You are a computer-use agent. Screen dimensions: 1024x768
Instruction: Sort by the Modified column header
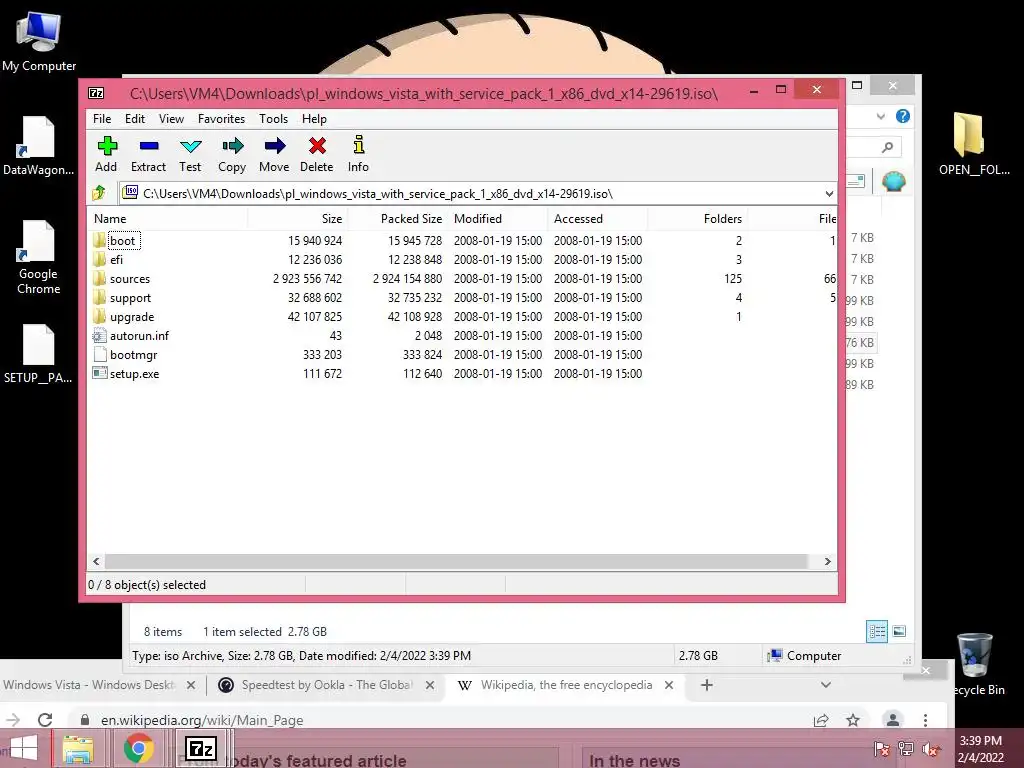(x=498, y=219)
